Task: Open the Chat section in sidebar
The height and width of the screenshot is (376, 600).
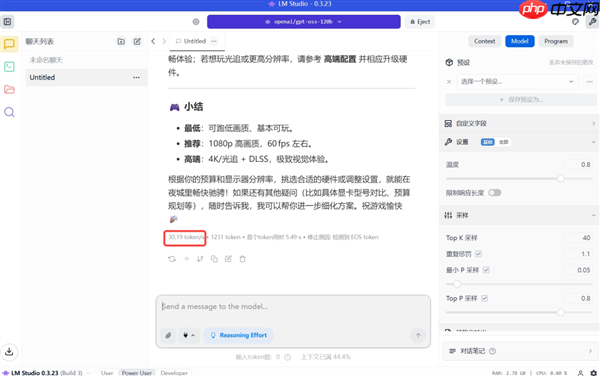Action: 9,44
